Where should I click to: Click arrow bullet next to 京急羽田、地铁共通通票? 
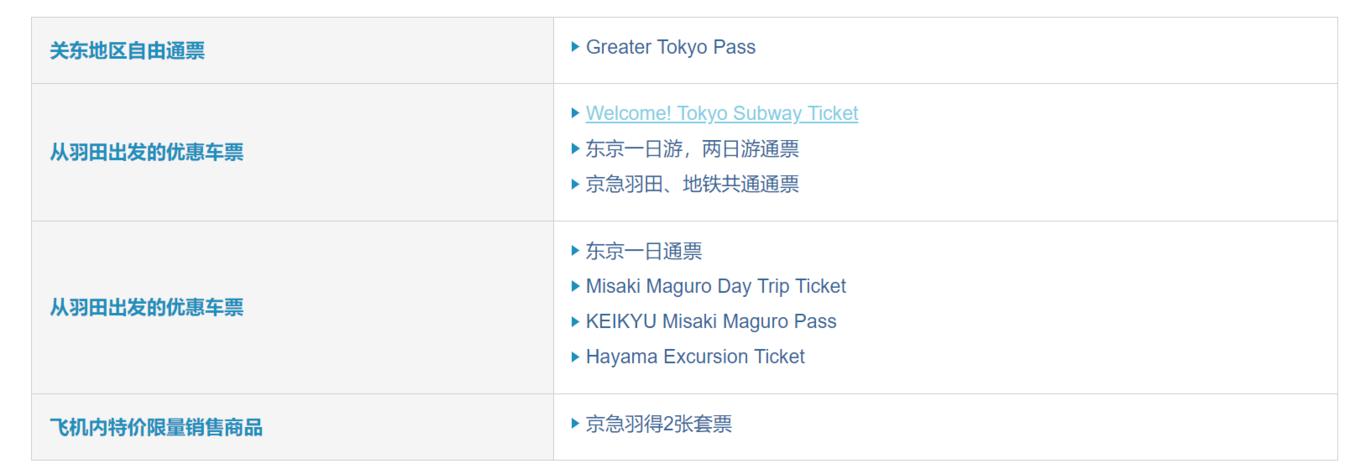pyautogui.click(x=575, y=183)
